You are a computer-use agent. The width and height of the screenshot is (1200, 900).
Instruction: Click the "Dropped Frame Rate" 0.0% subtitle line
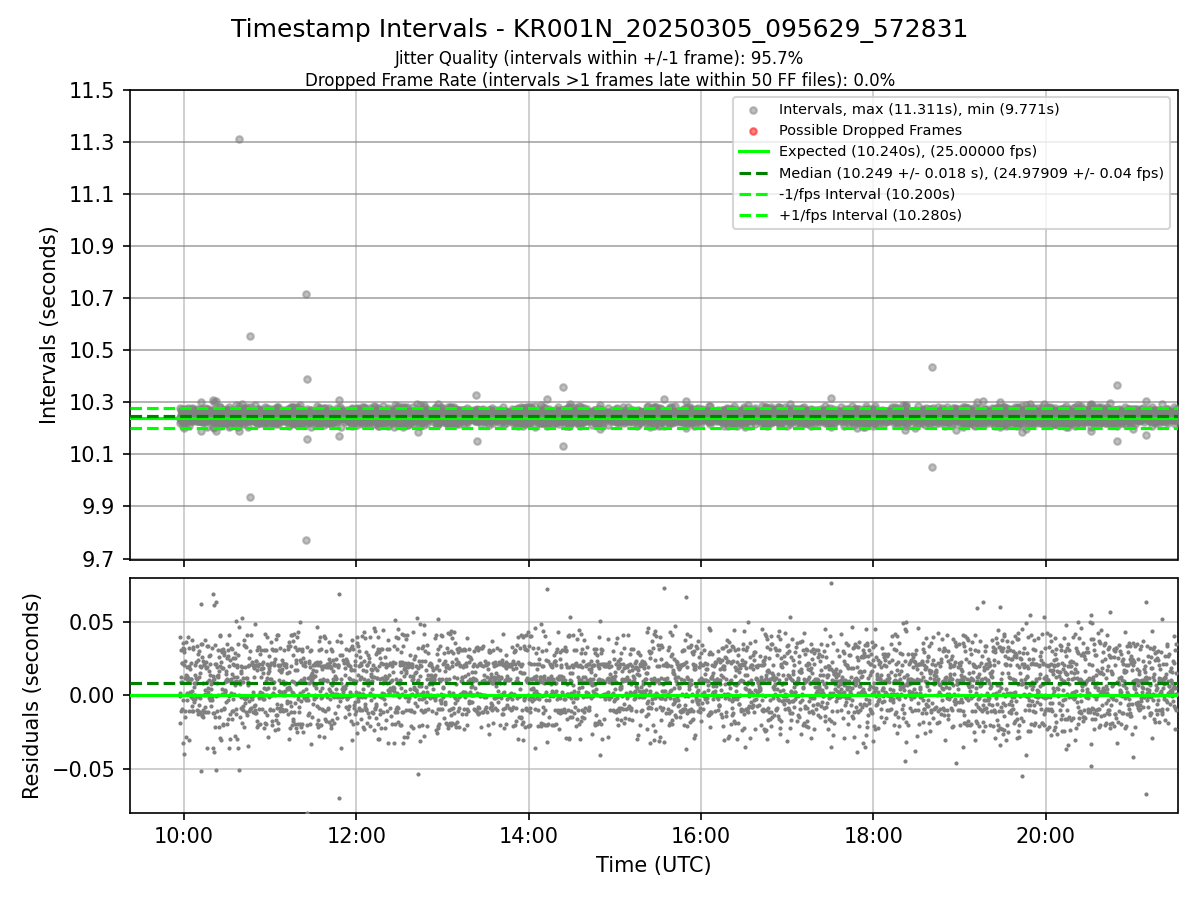(599, 79)
